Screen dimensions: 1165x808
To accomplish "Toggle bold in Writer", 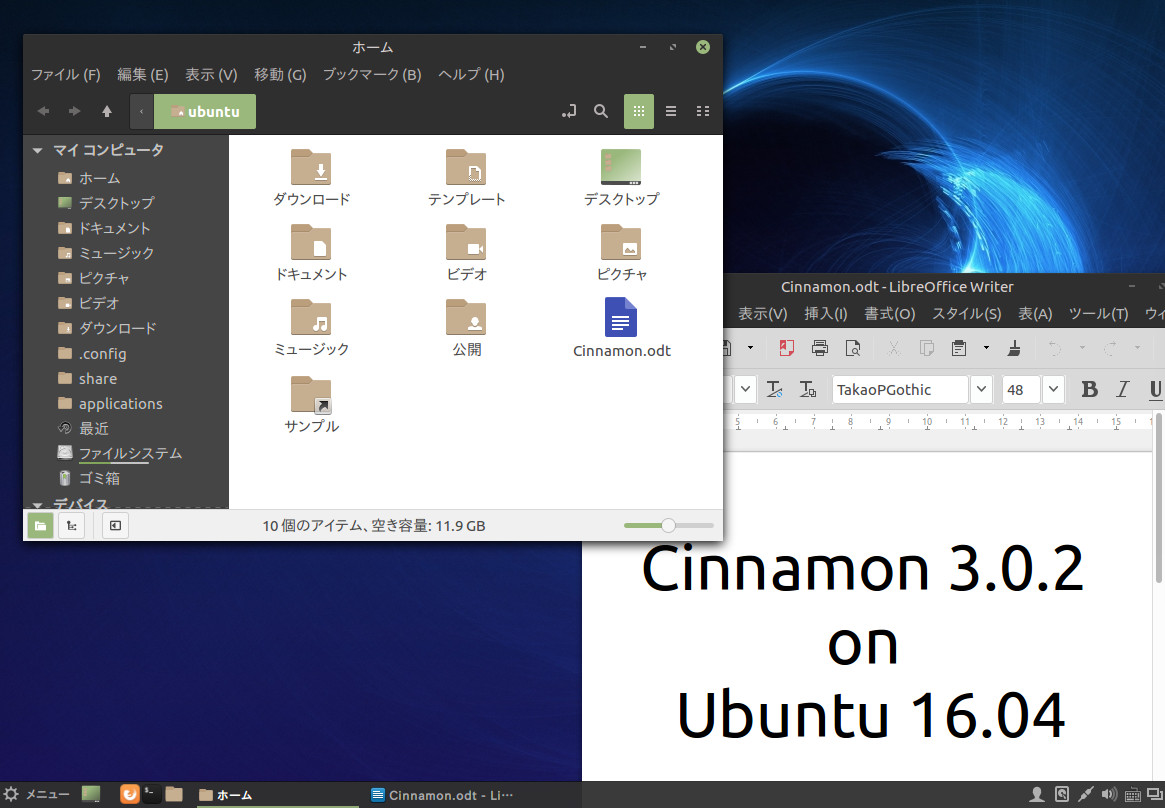I will pos(1089,389).
